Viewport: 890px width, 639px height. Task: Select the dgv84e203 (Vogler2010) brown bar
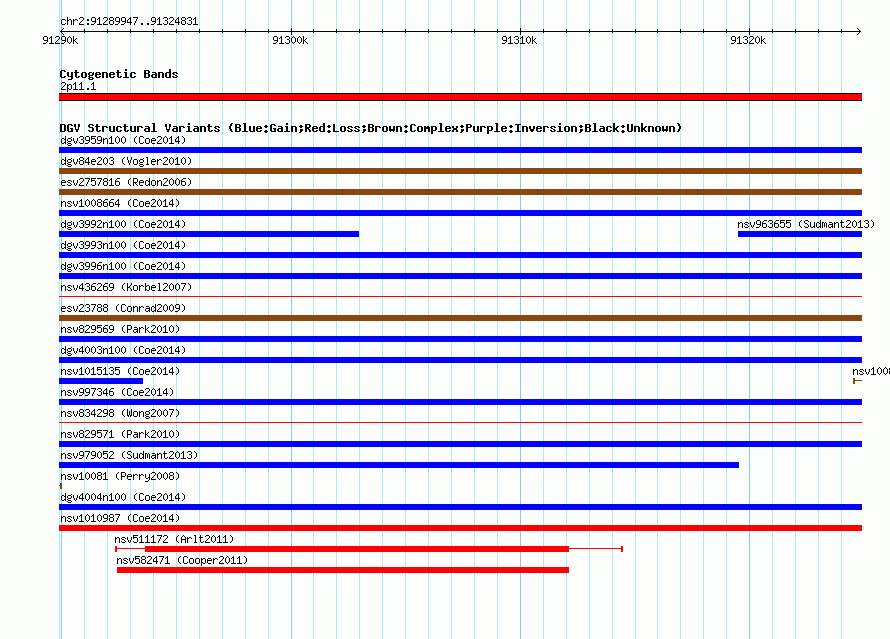460,171
